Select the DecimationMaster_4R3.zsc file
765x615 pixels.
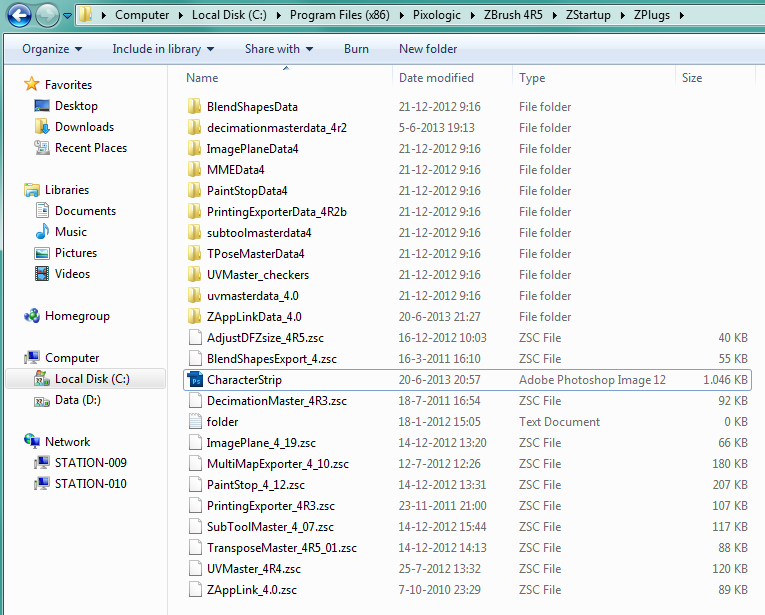tap(276, 400)
